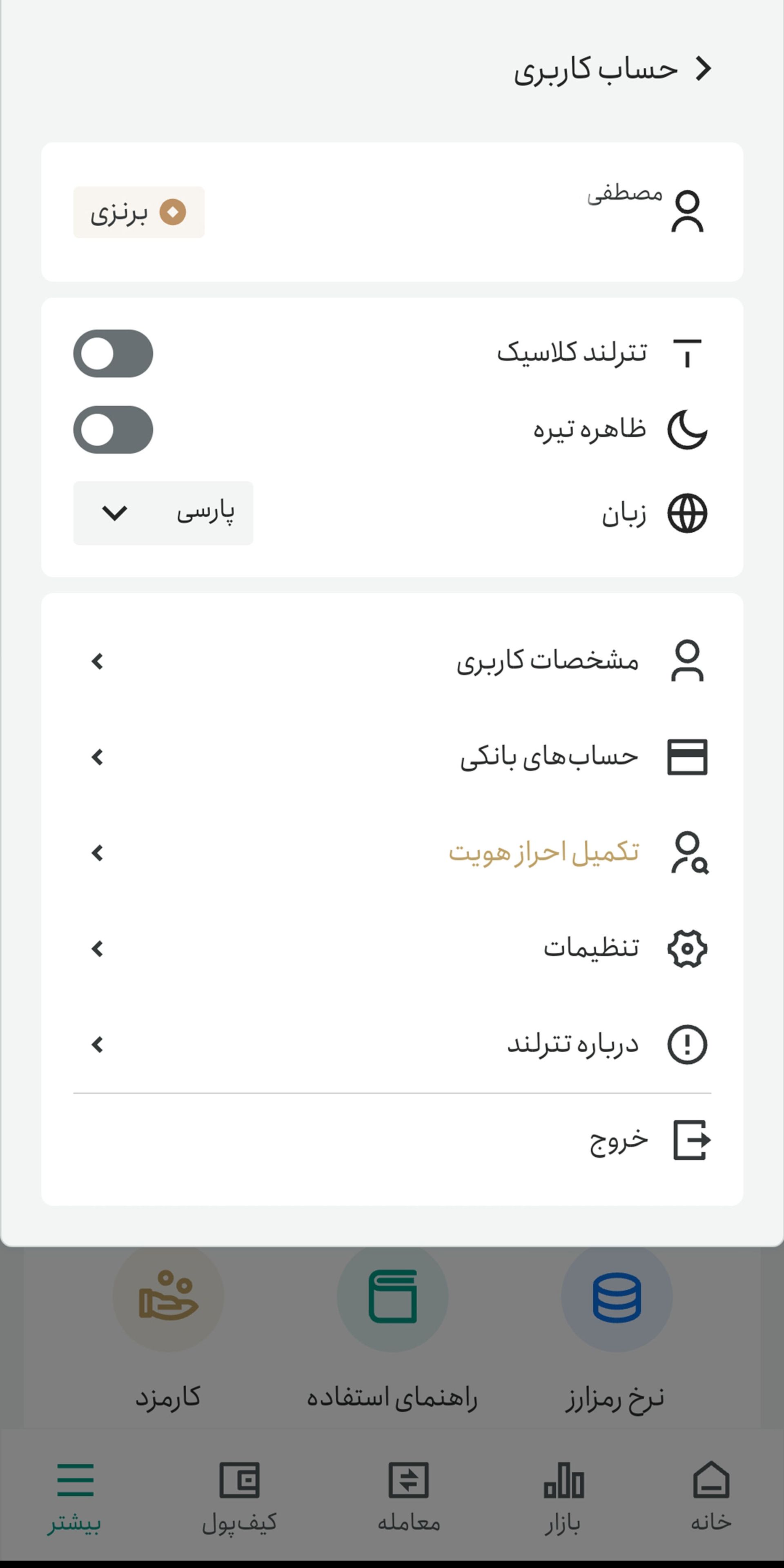Tap the profile avatar icon next to مصطفی
The height and width of the screenshot is (1568, 784).
point(687,211)
